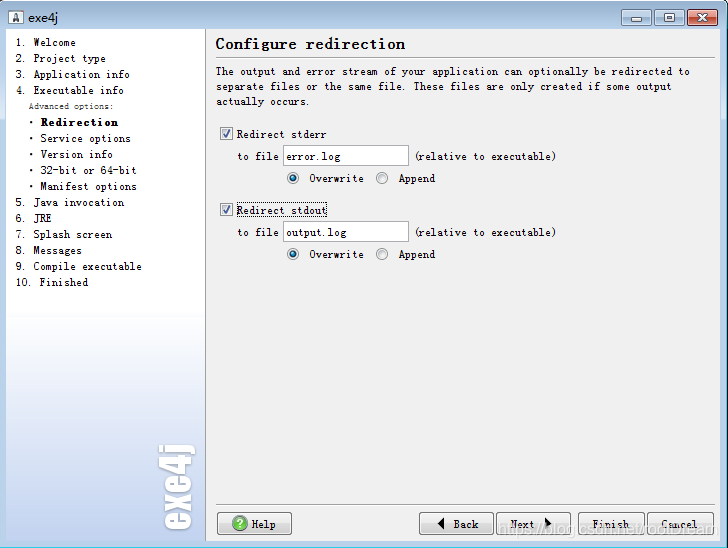Select Append for the error.log file
728x548 pixels.
[382, 178]
